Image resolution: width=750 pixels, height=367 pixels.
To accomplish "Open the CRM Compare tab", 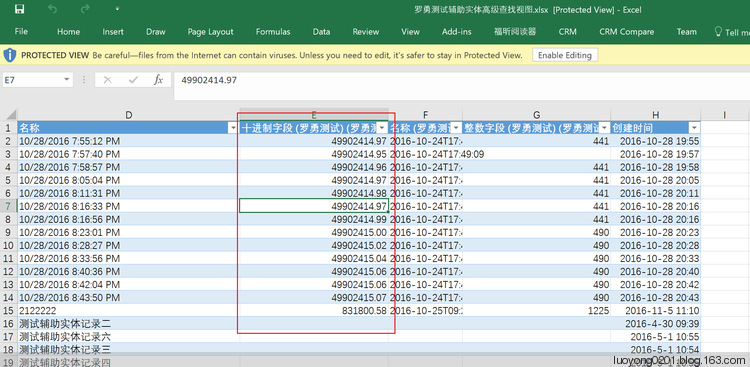I will (627, 32).
